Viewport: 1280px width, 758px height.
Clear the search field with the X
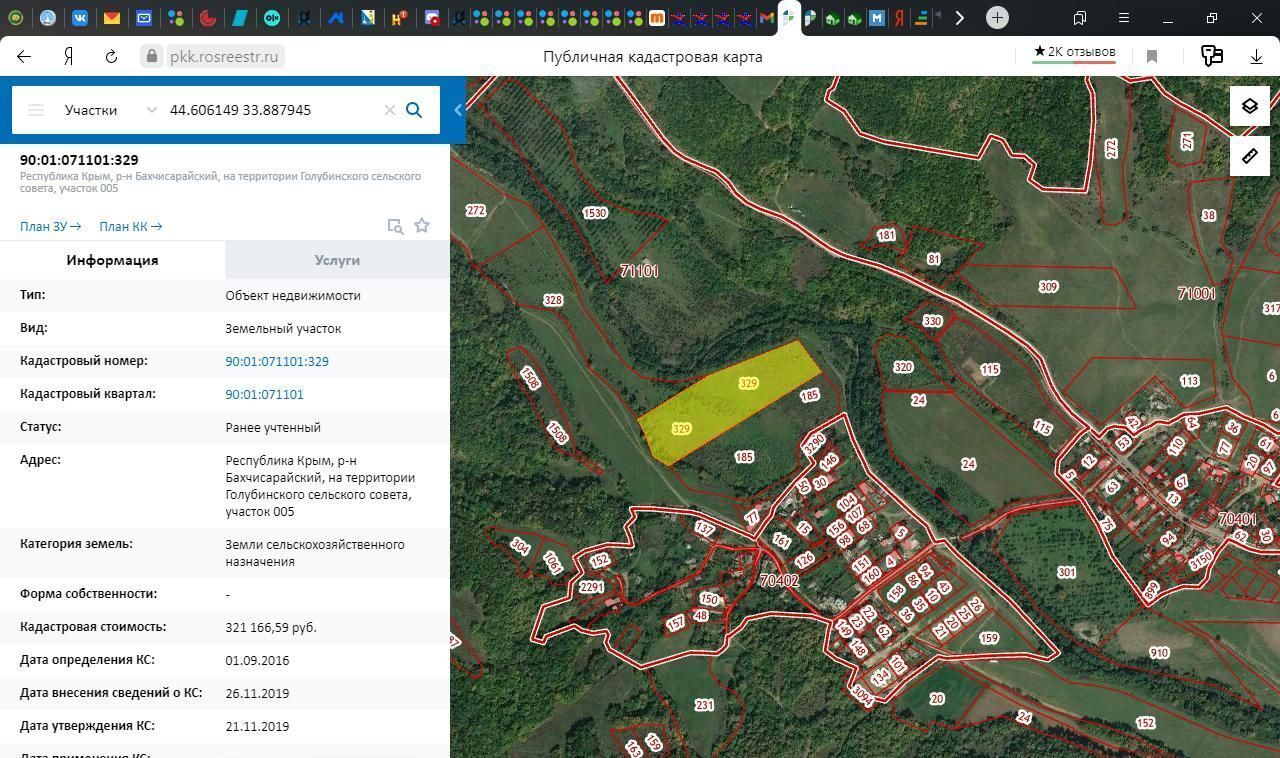[390, 110]
